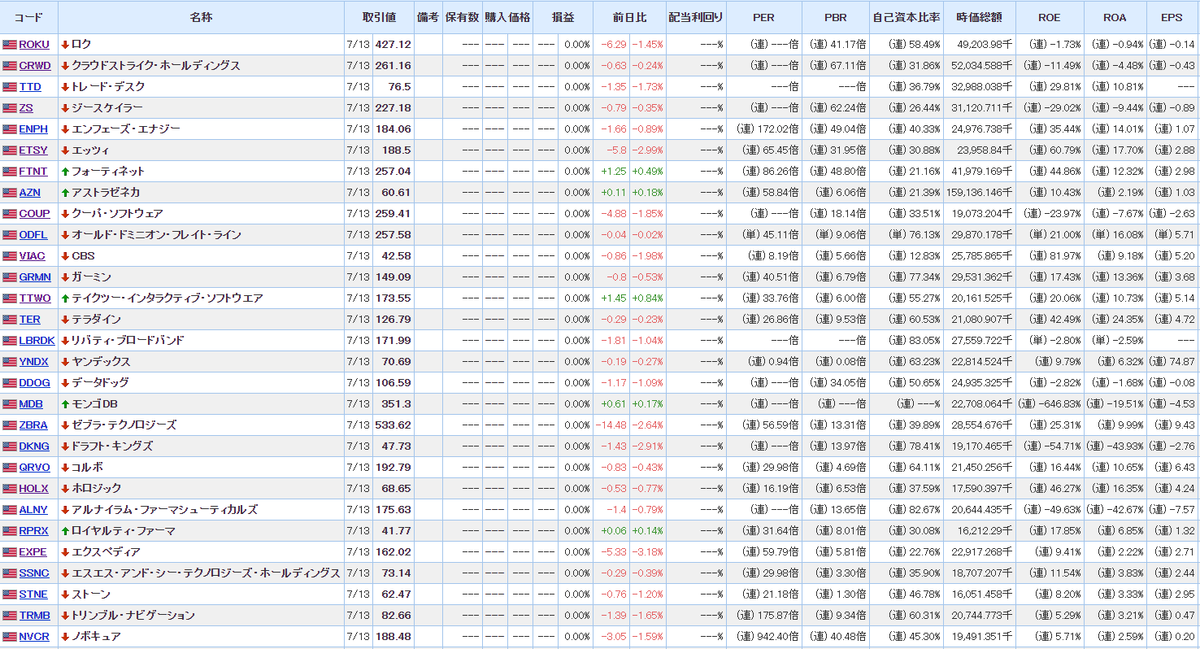The image size is (1200, 649).
Task: Open the ODFL ticker link
Action: (x=33, y=235)
